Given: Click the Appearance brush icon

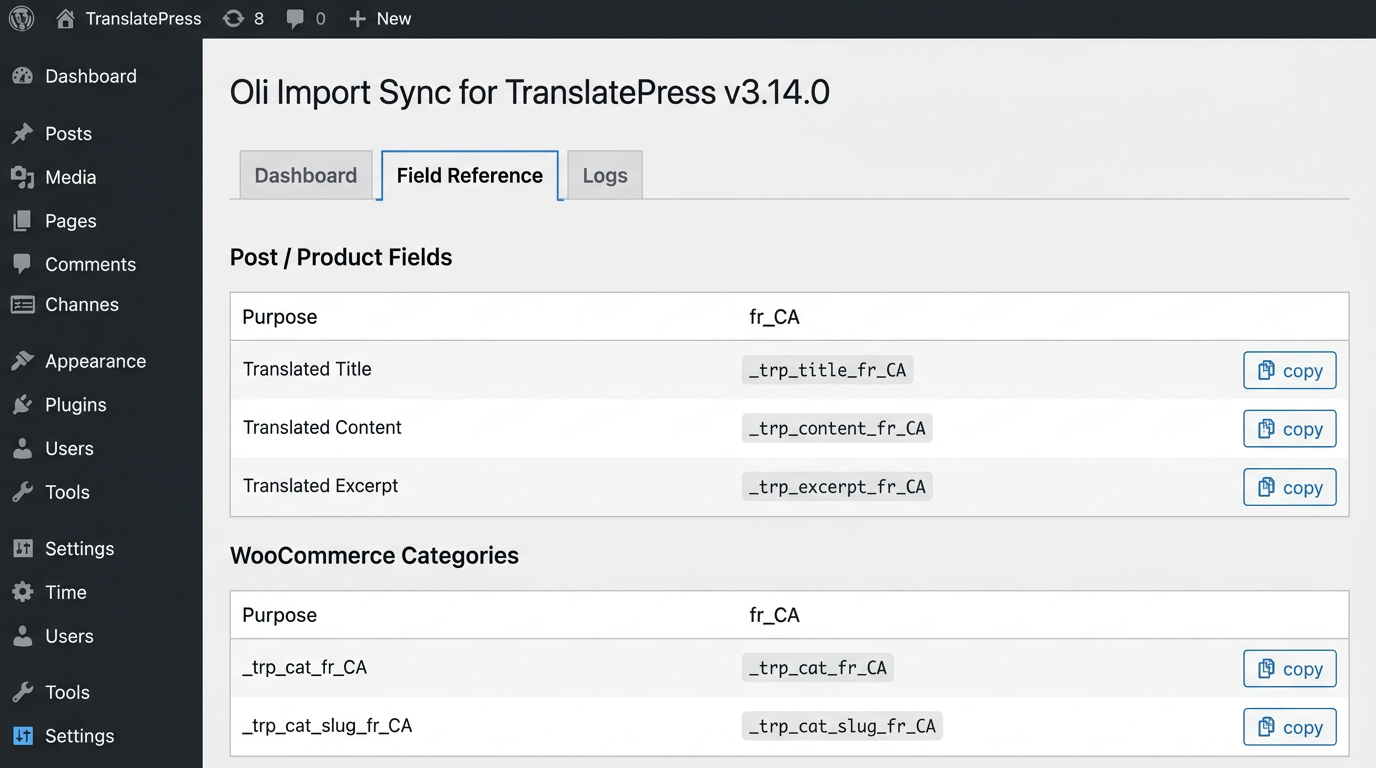Looking at the screenshot, I should [22, 360].
